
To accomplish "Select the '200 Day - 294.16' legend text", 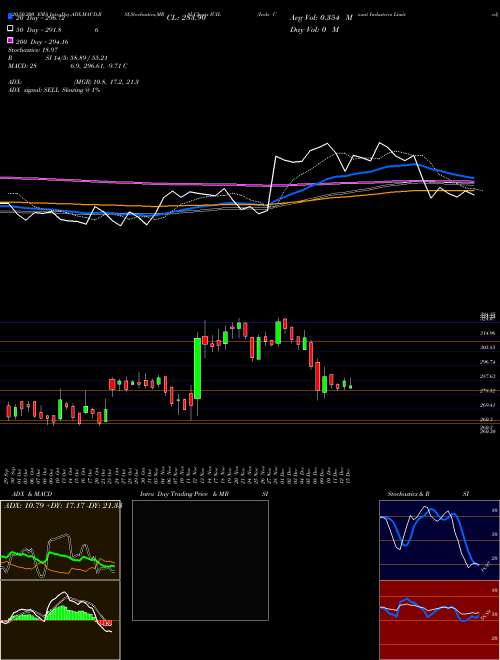I will click(42, 42).
